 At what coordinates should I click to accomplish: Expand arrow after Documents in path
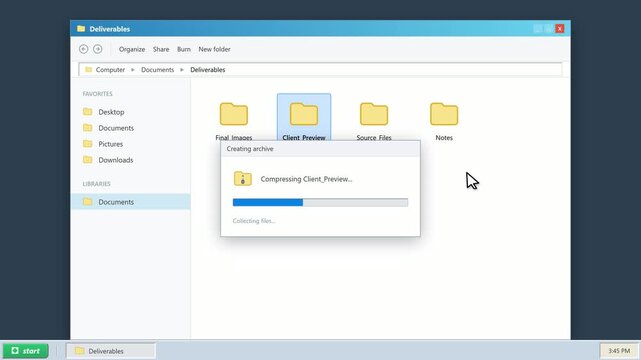[x=182, y=70]
